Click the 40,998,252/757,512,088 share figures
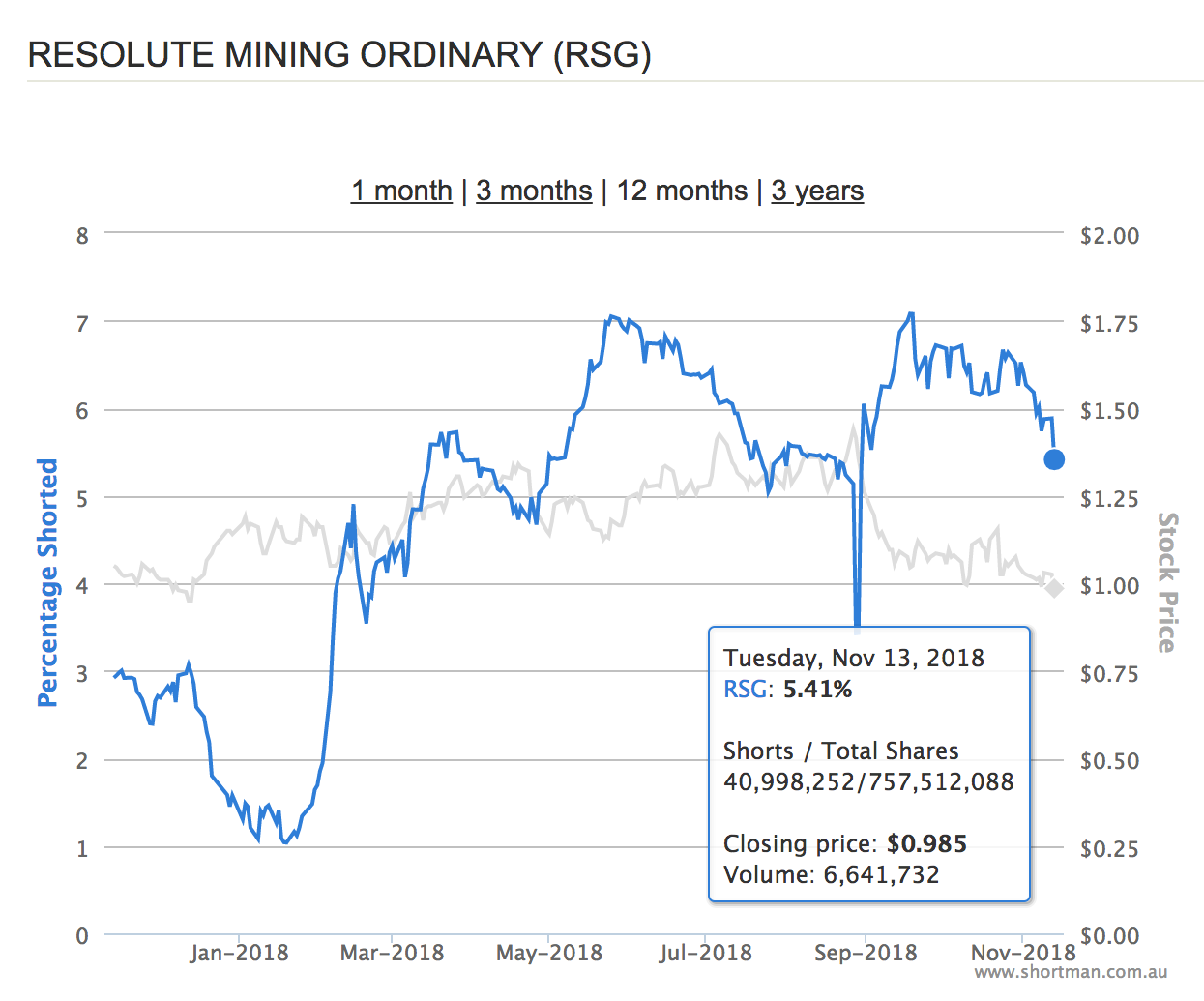1204x1001 pixels. (x=868, y=782)
